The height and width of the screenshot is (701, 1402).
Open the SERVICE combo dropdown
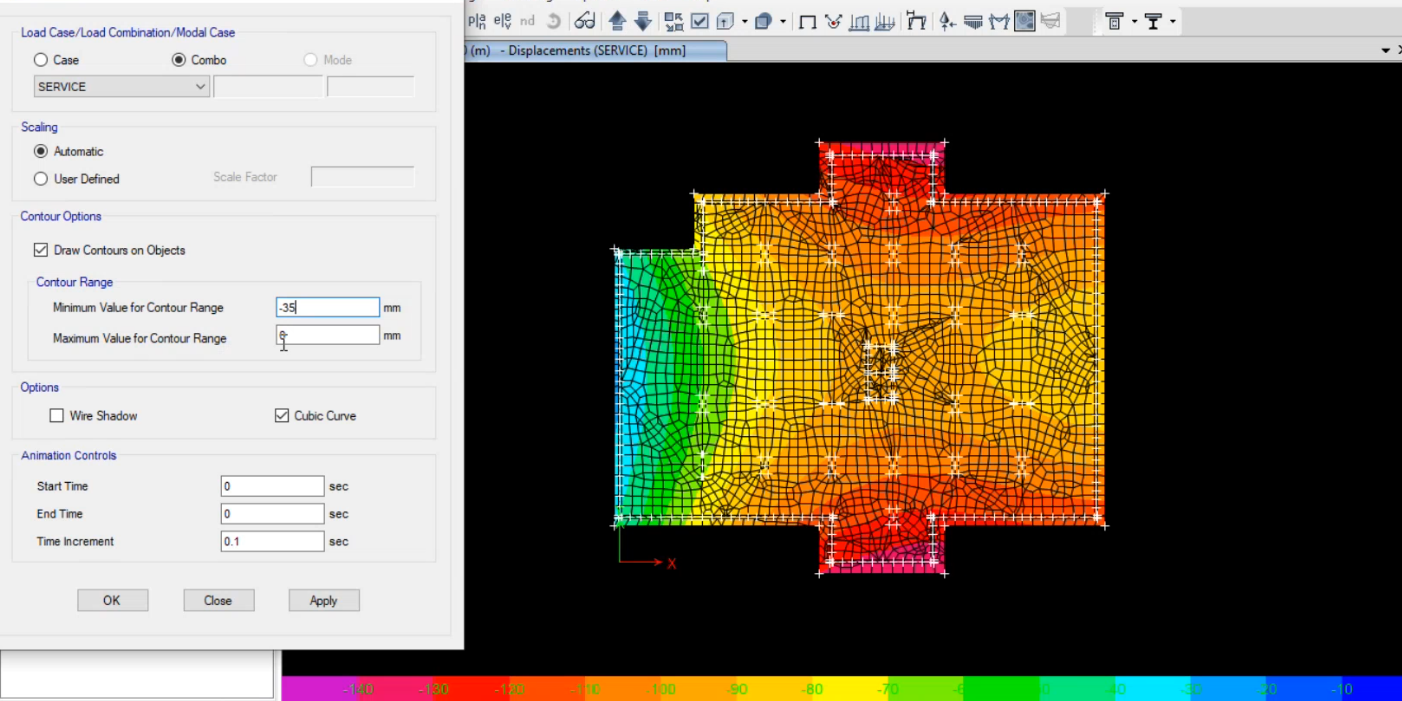pyautogui.click(x=122, y=87)
